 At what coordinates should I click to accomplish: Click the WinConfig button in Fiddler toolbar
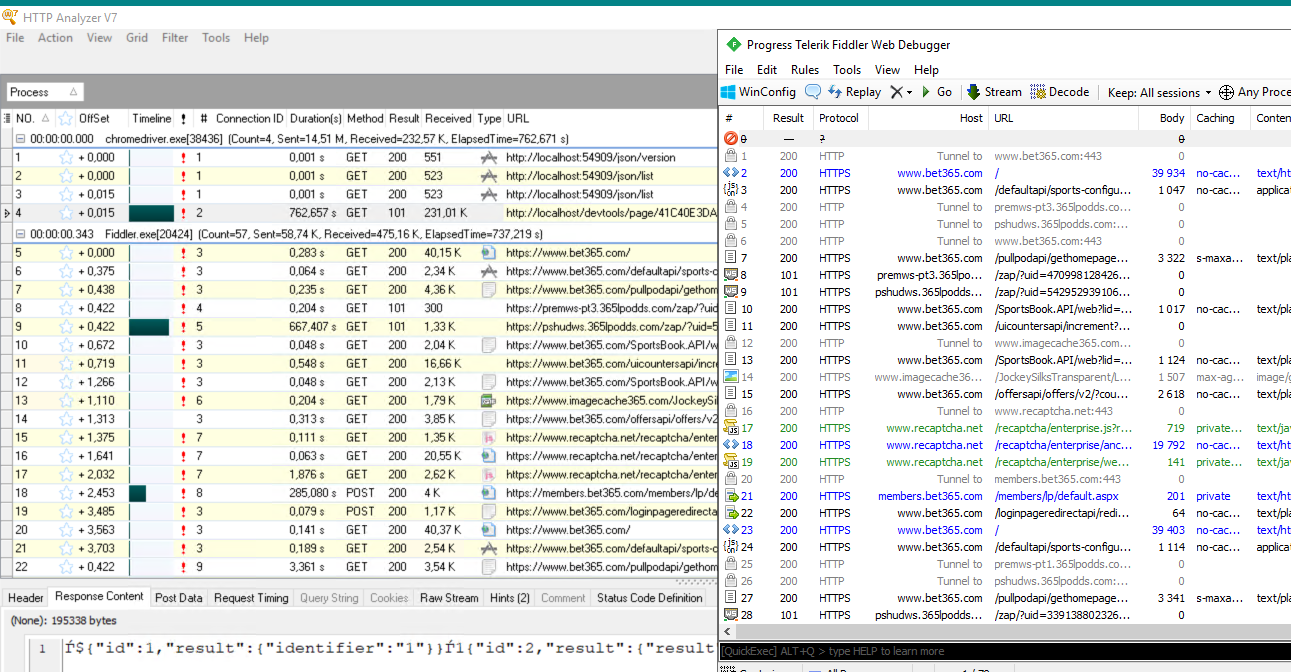click(758, 92)
